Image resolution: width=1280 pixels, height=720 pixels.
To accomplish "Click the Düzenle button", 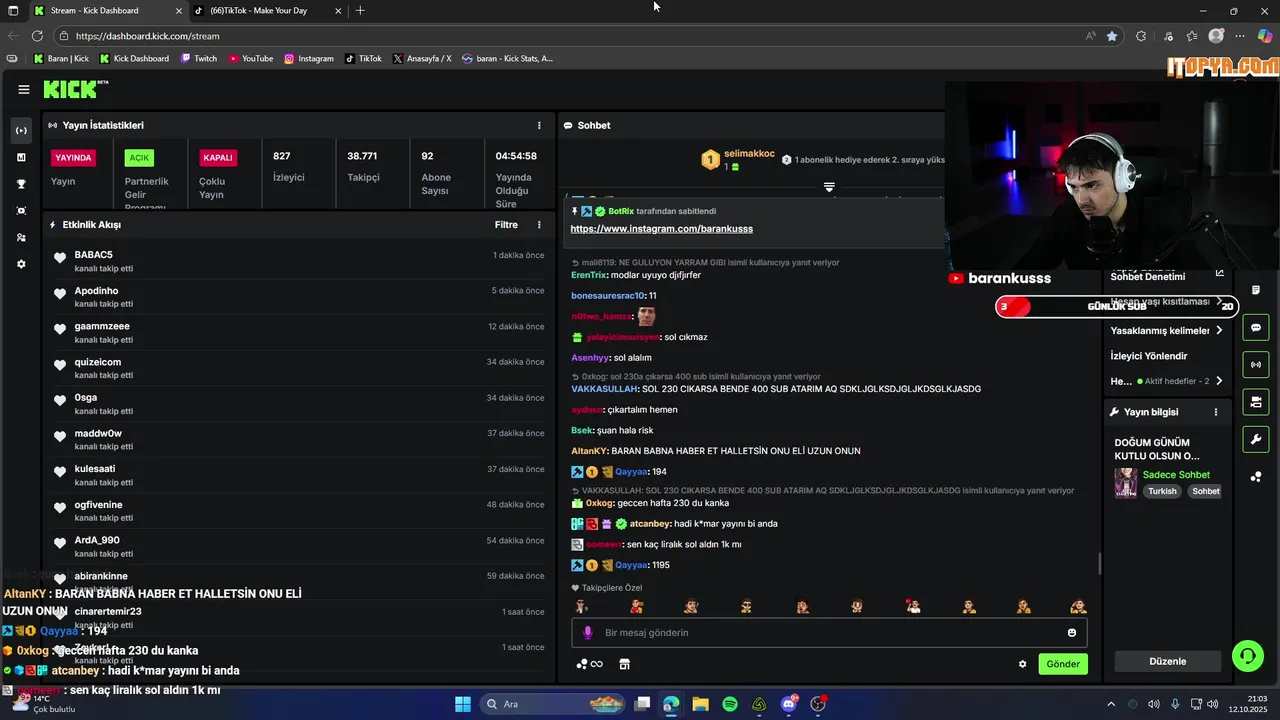I will (x=1168, y=661).
